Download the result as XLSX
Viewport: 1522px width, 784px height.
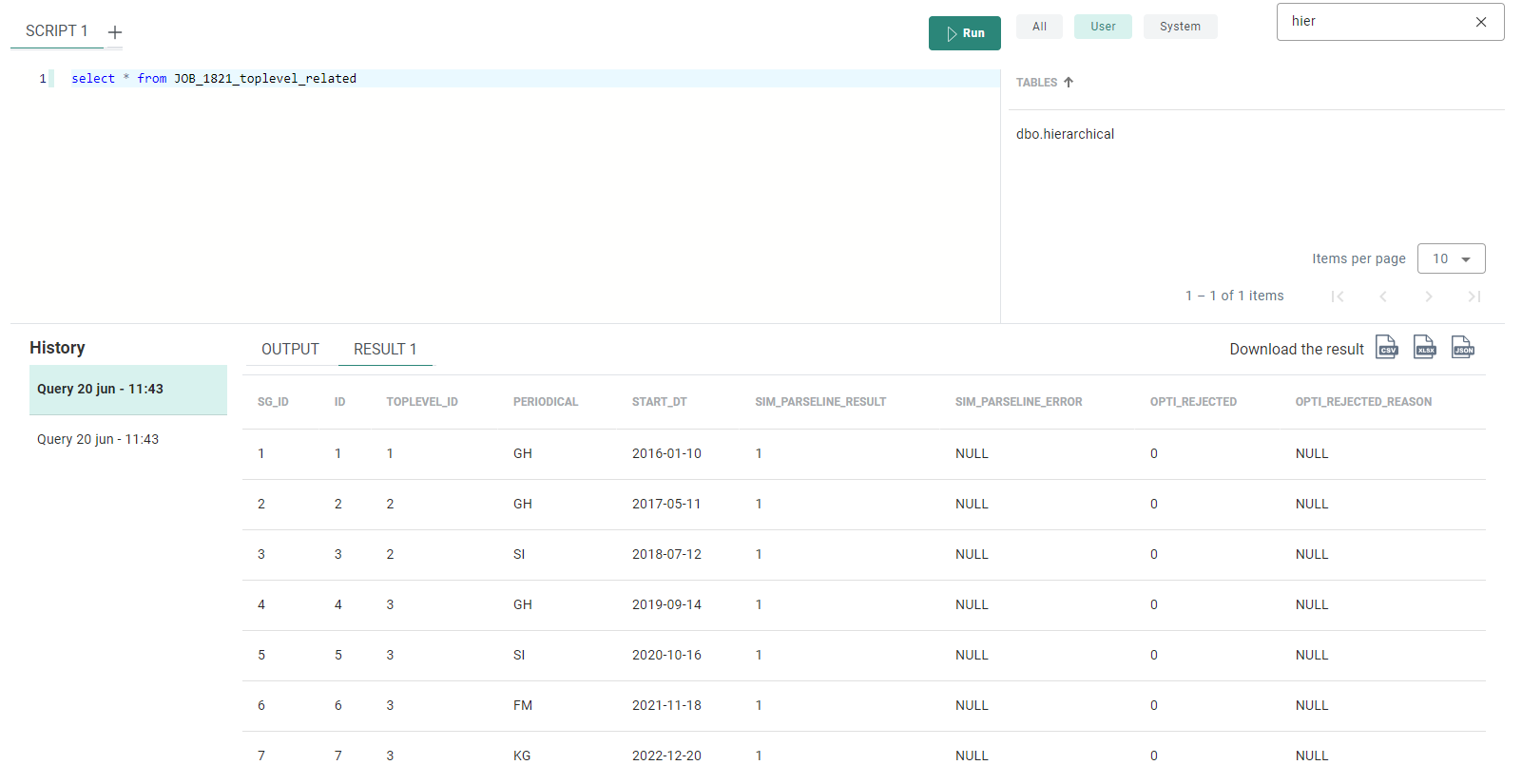pyautogui.click(x=1424, y=348)
